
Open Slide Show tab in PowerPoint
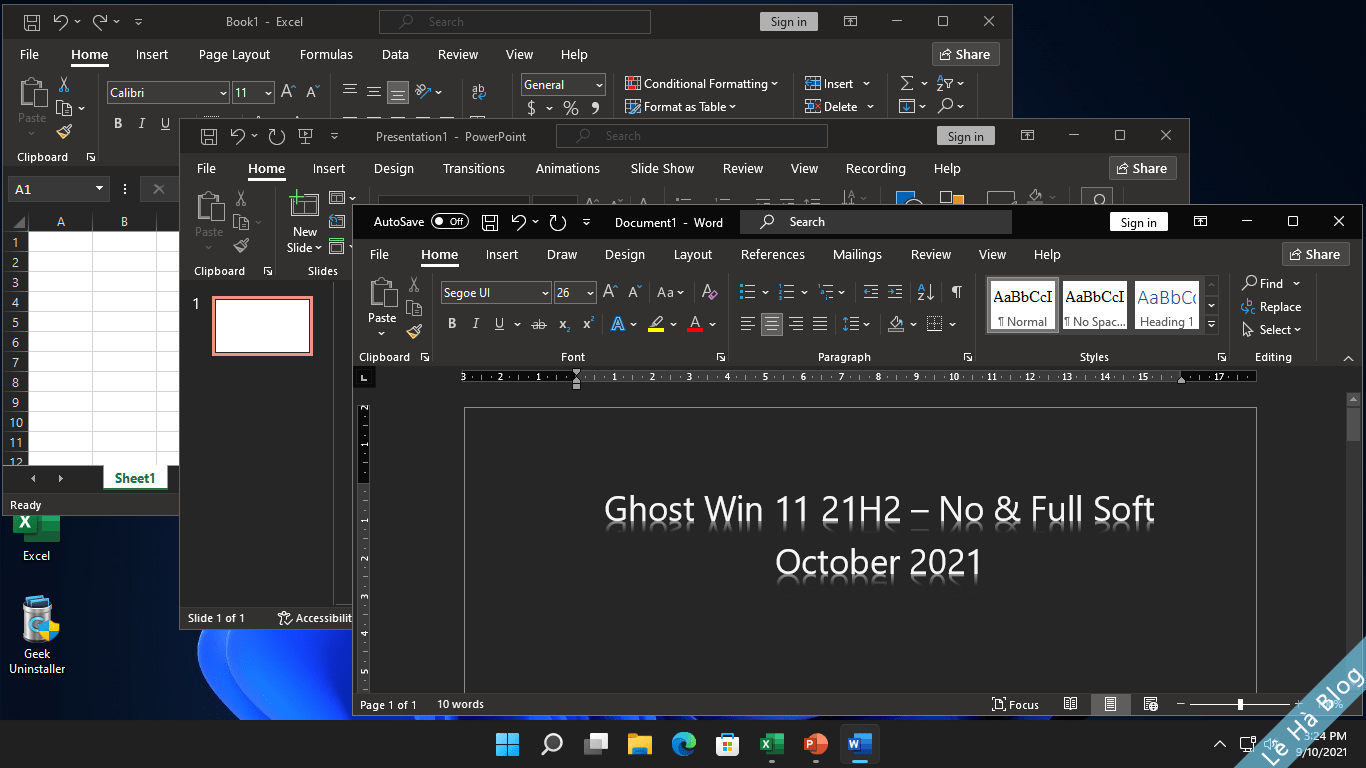662,169
